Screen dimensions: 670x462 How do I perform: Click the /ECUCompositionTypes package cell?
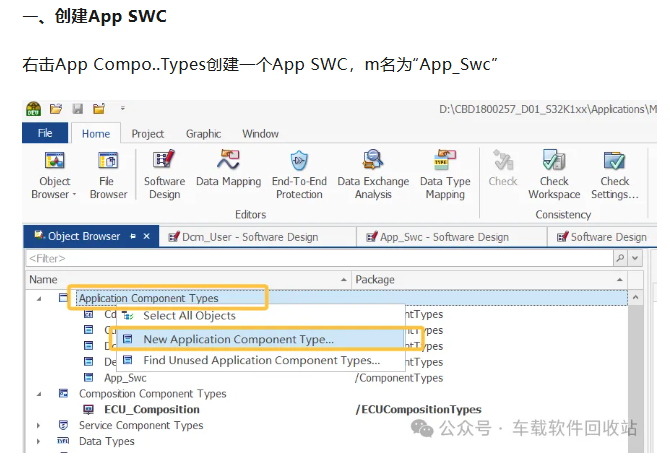418,409
